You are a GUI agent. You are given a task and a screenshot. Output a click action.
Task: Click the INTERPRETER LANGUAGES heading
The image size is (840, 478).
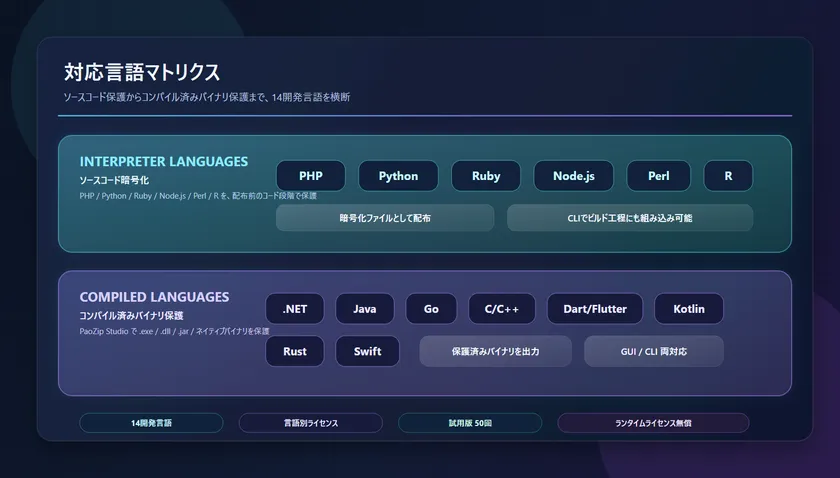coord(164,161)
